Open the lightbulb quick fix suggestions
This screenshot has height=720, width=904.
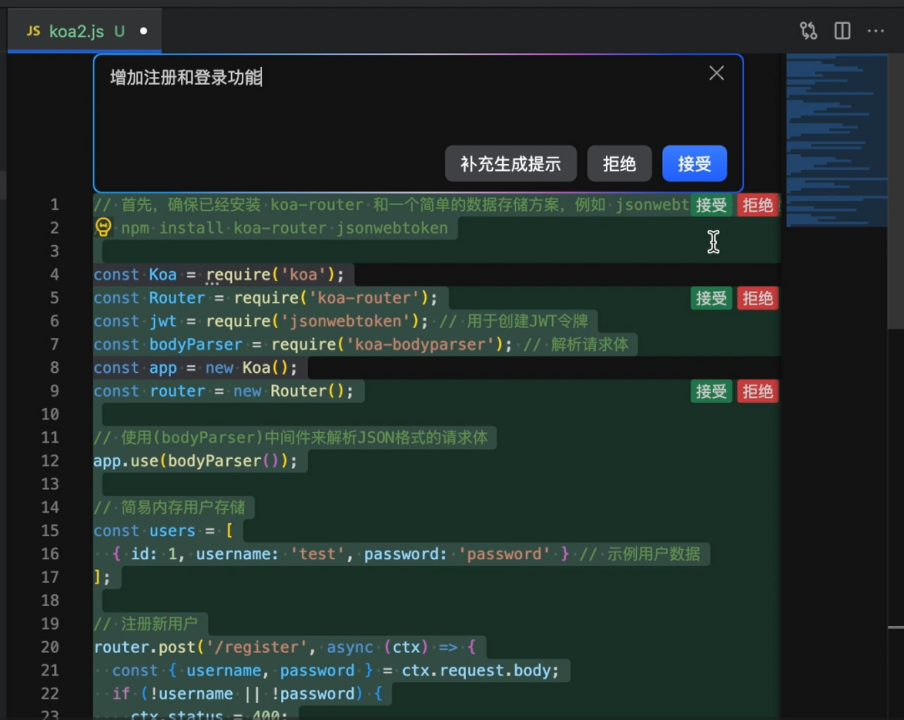[103, 227]
